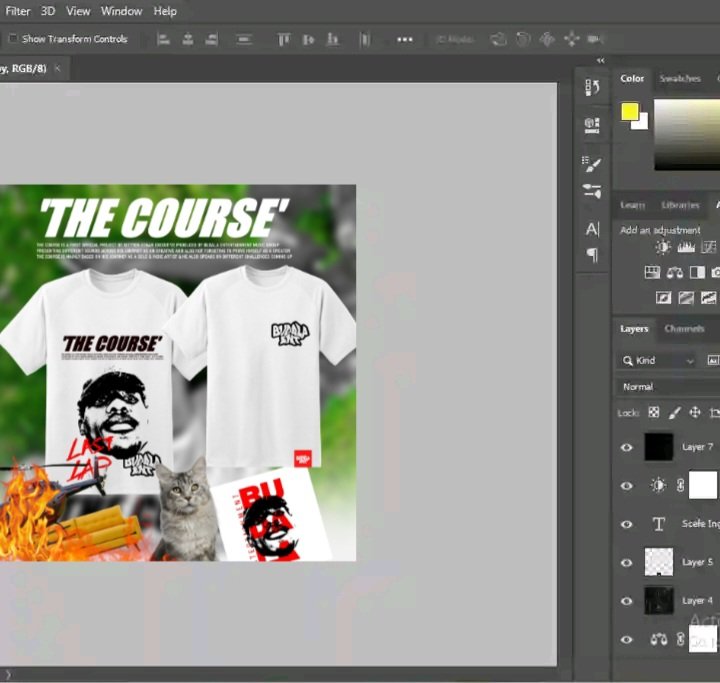Switch to the Learn tab
The width and height of the screenshot is (720, 683).
coord(632,205)
